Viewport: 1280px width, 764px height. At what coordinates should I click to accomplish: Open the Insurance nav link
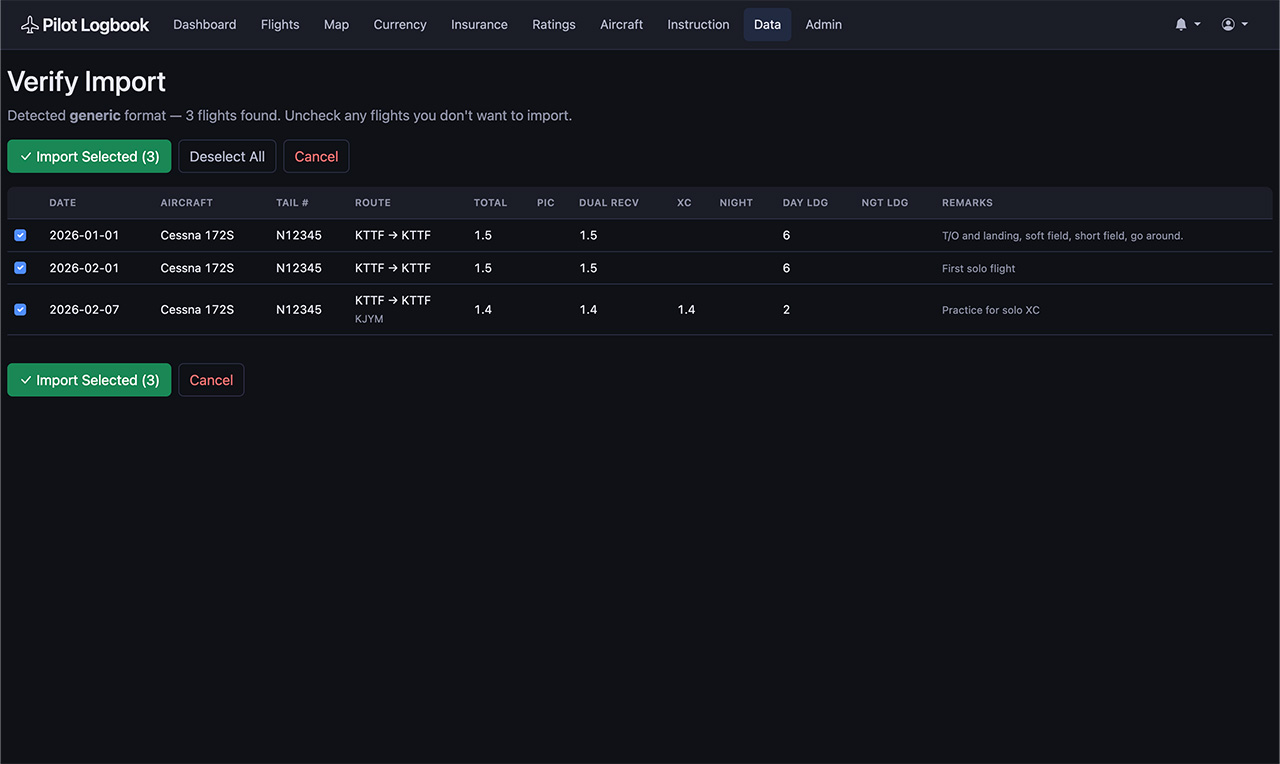(479, 25)
